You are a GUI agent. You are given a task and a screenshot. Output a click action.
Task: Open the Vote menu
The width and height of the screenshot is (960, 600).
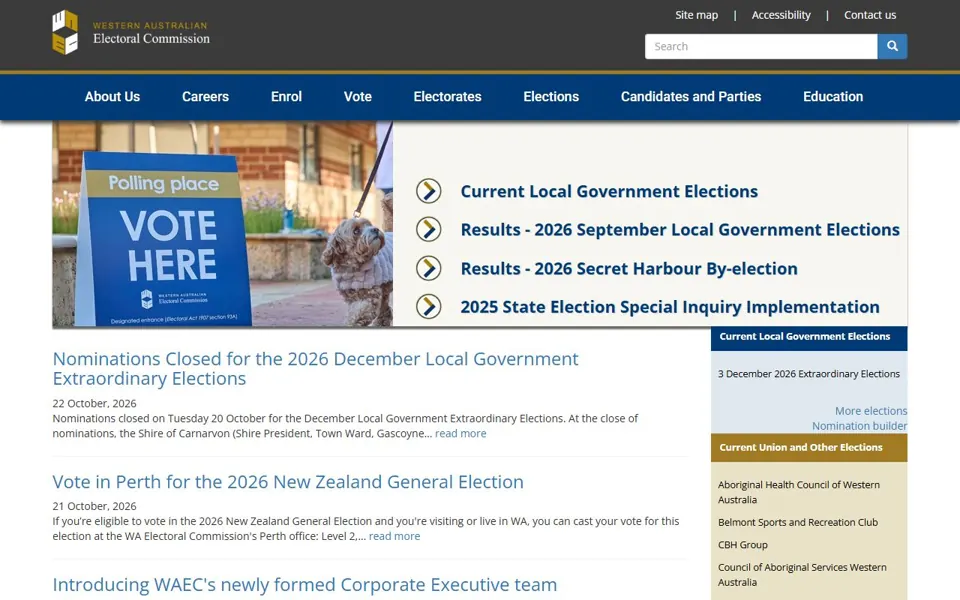(358, 97)
